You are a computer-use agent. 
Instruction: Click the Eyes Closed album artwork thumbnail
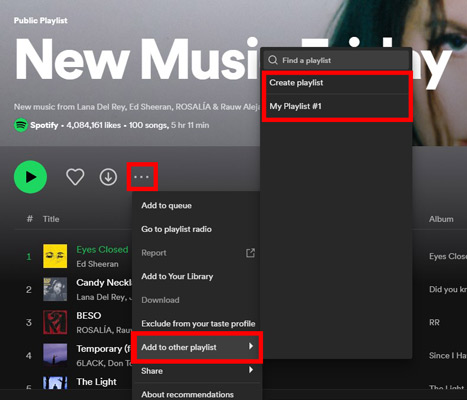(55, 256)
